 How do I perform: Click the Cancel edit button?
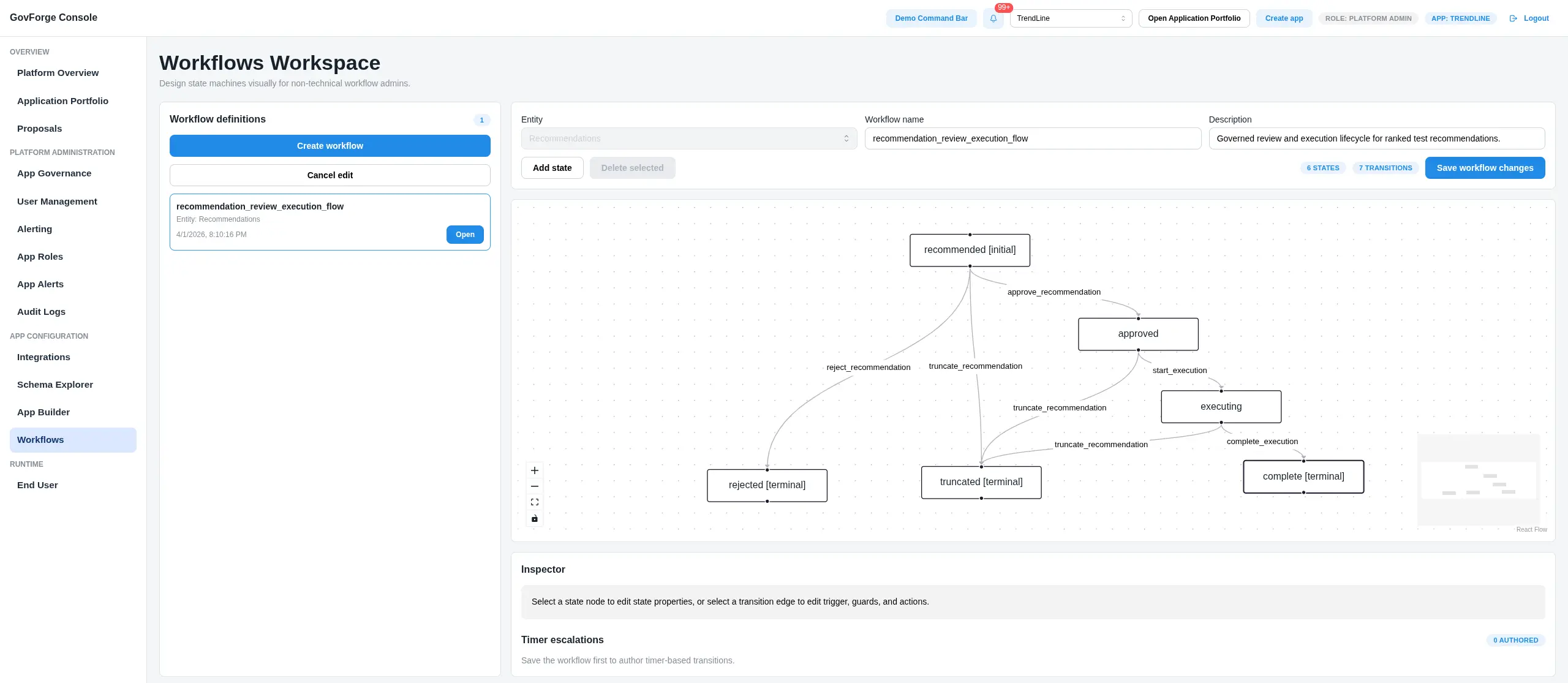pos(330,175)
